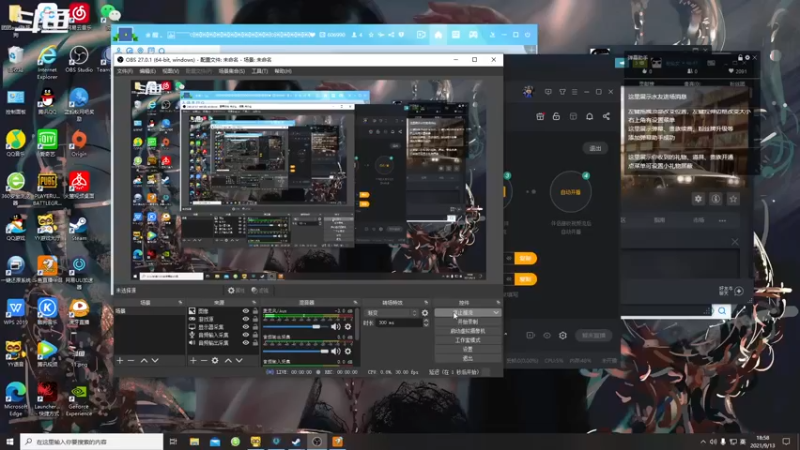Open the QQ Music desktop icon

click(16, 143)
